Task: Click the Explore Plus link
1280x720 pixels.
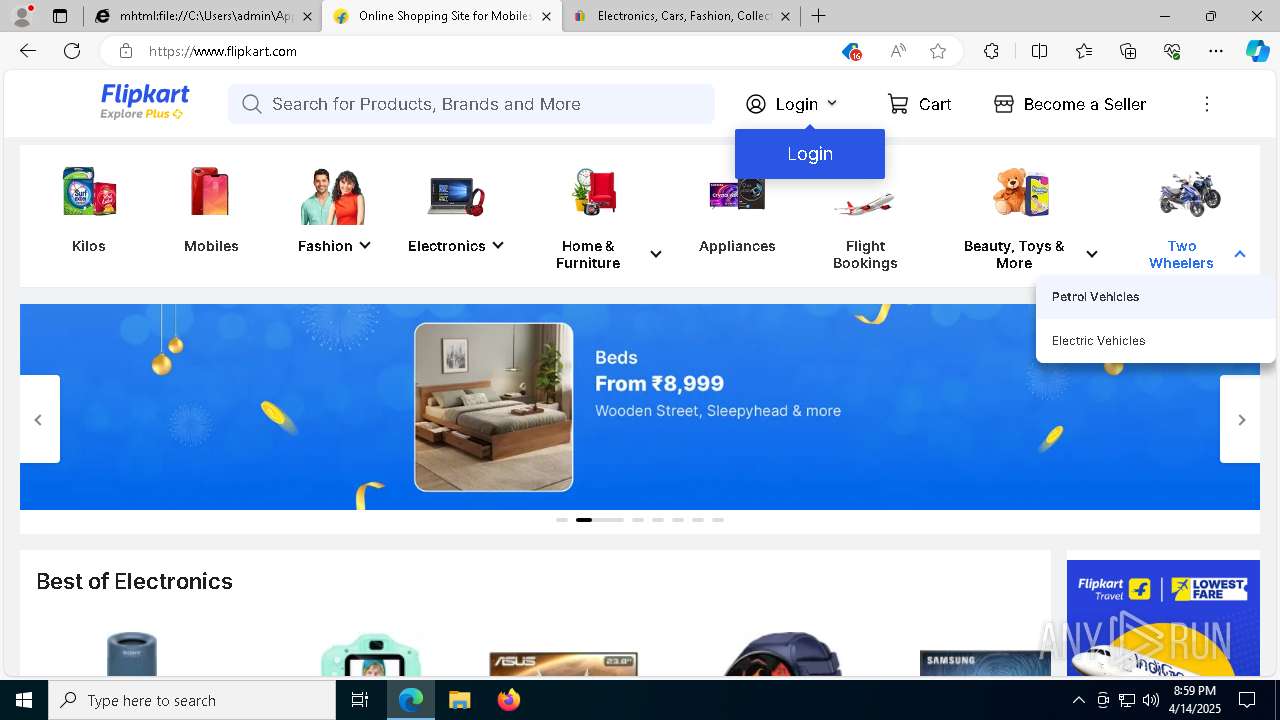Action: 142,114
